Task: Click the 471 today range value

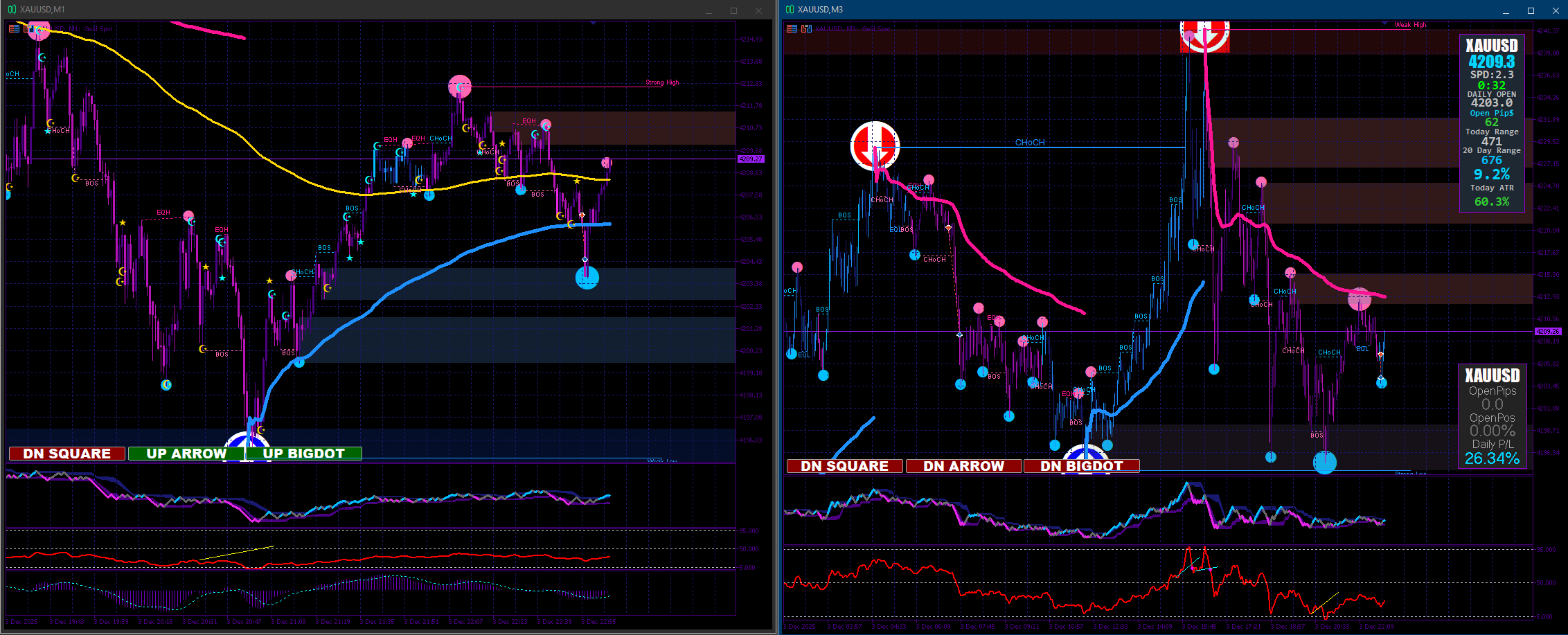Action: point(1492,141)
